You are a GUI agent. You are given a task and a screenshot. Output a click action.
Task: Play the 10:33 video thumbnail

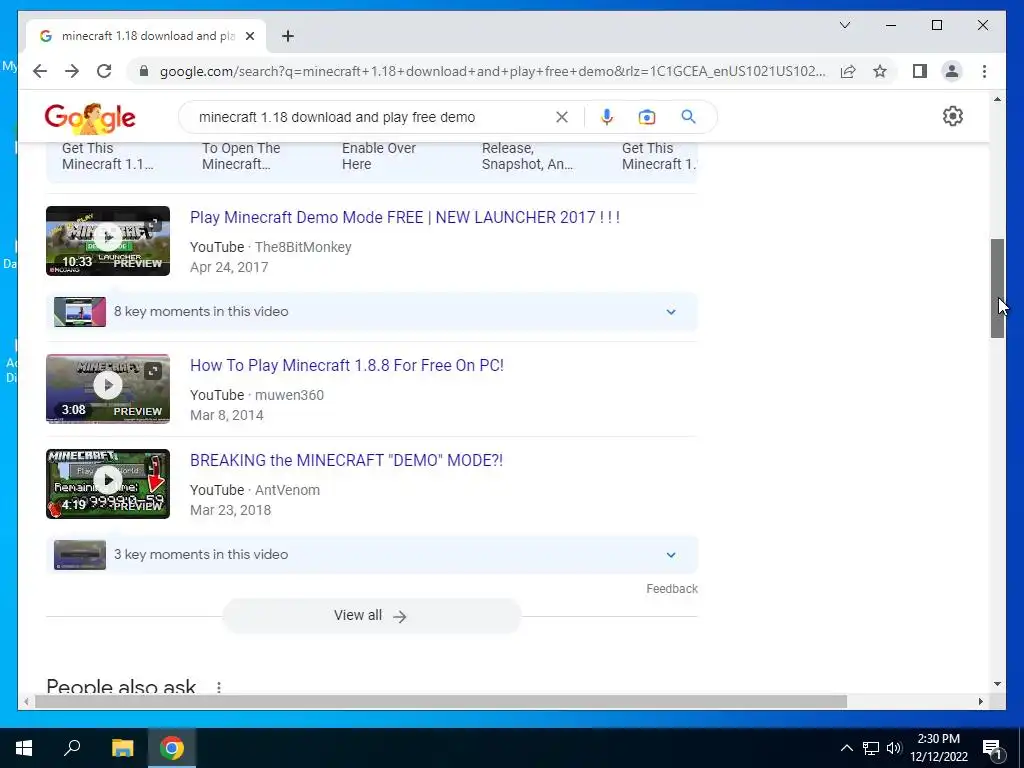click(108, 241)
